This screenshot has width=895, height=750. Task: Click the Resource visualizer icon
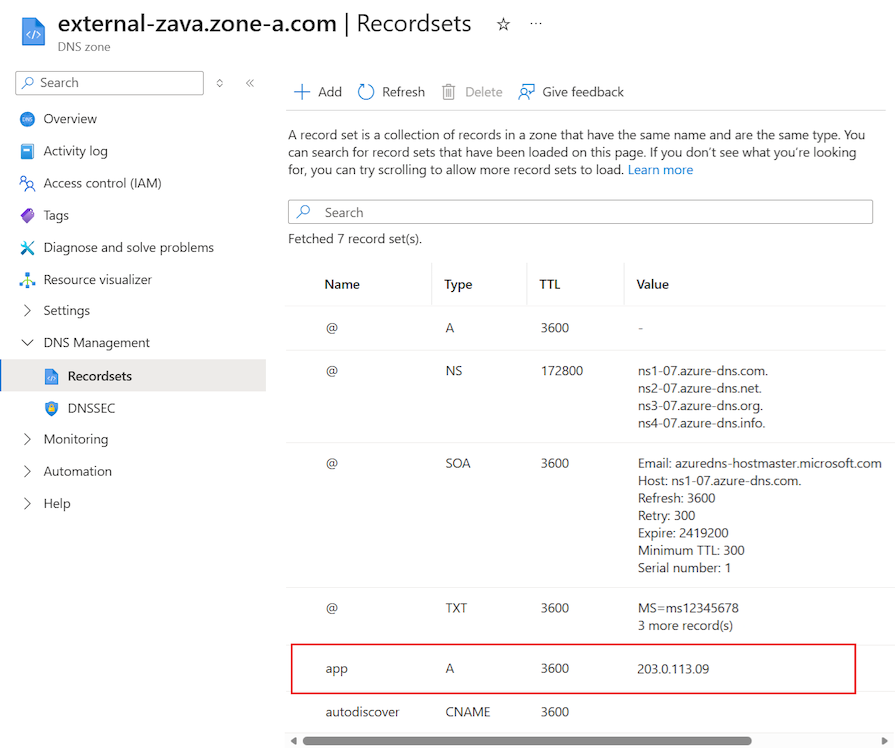[x=27, y=280]
